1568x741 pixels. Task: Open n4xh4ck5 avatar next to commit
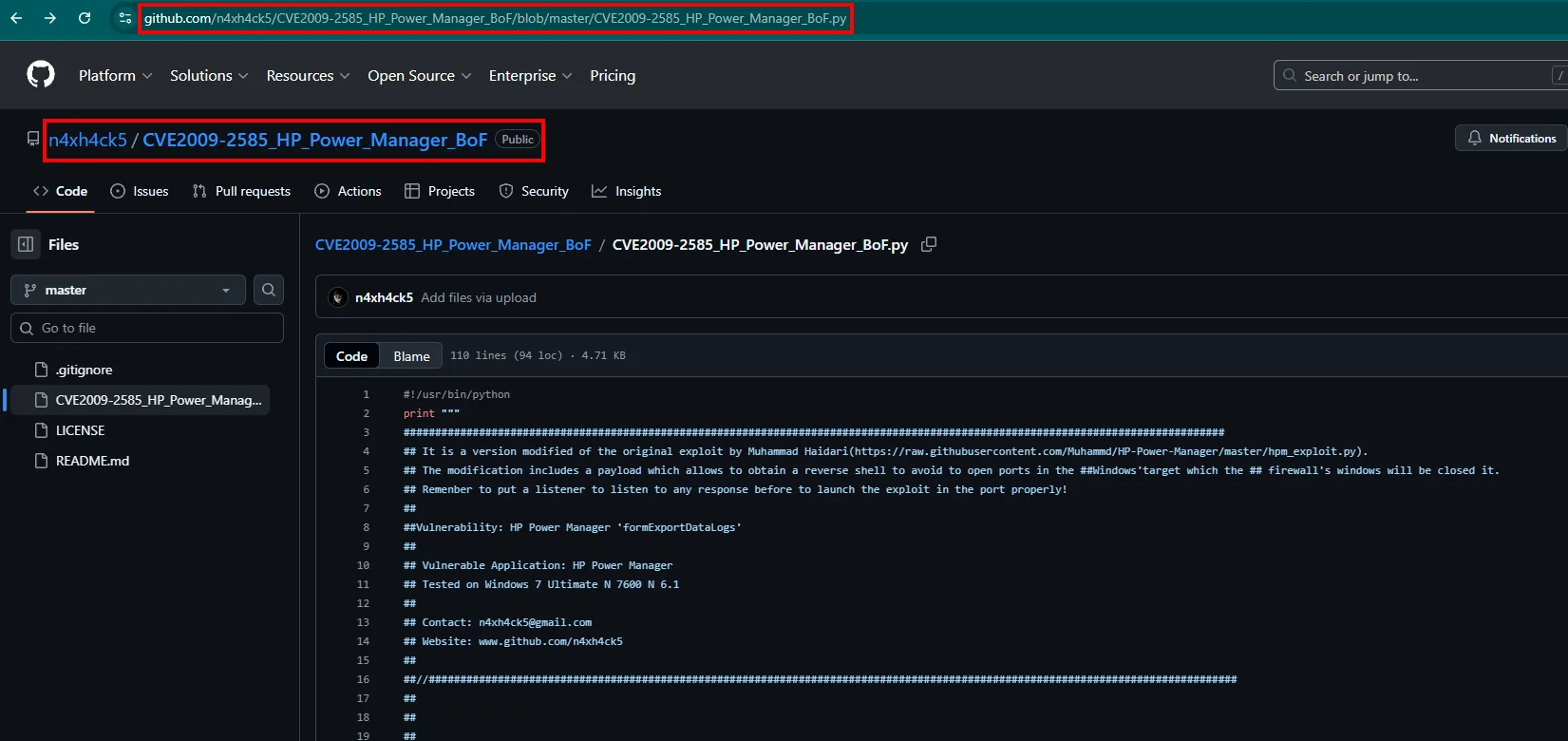[338, 297]
